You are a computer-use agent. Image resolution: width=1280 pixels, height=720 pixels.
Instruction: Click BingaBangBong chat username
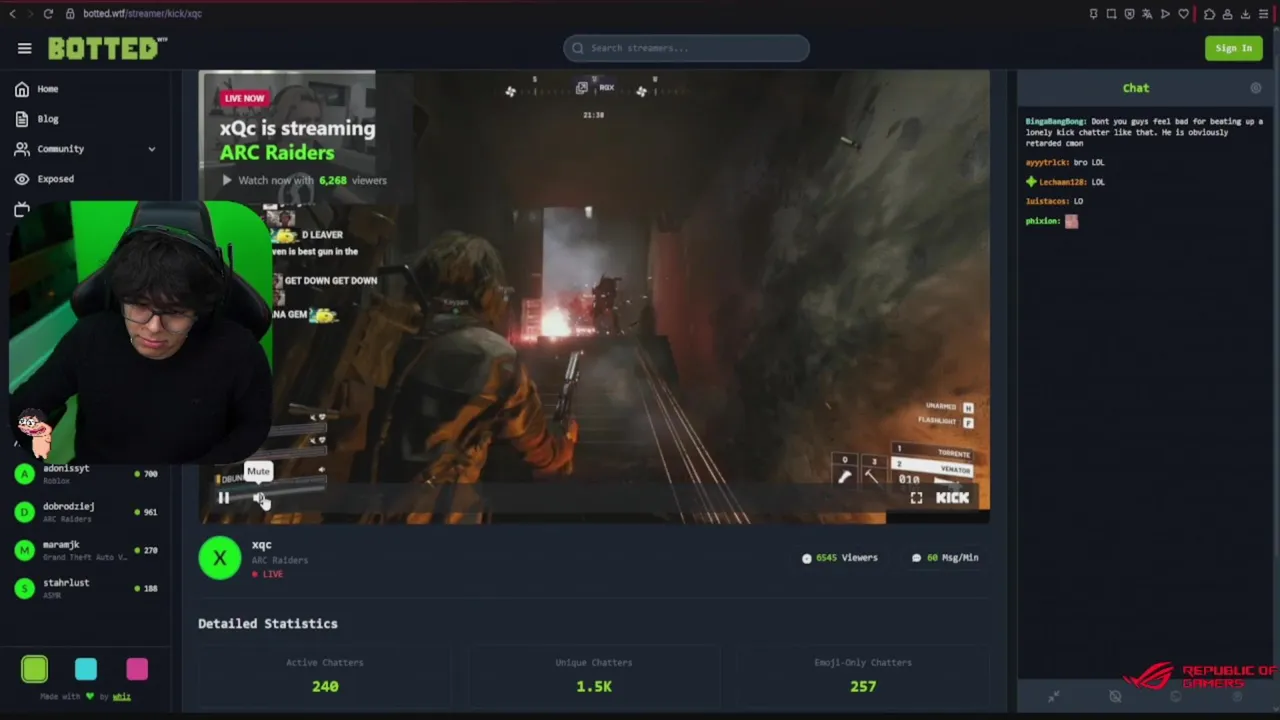coord(1056,122)
